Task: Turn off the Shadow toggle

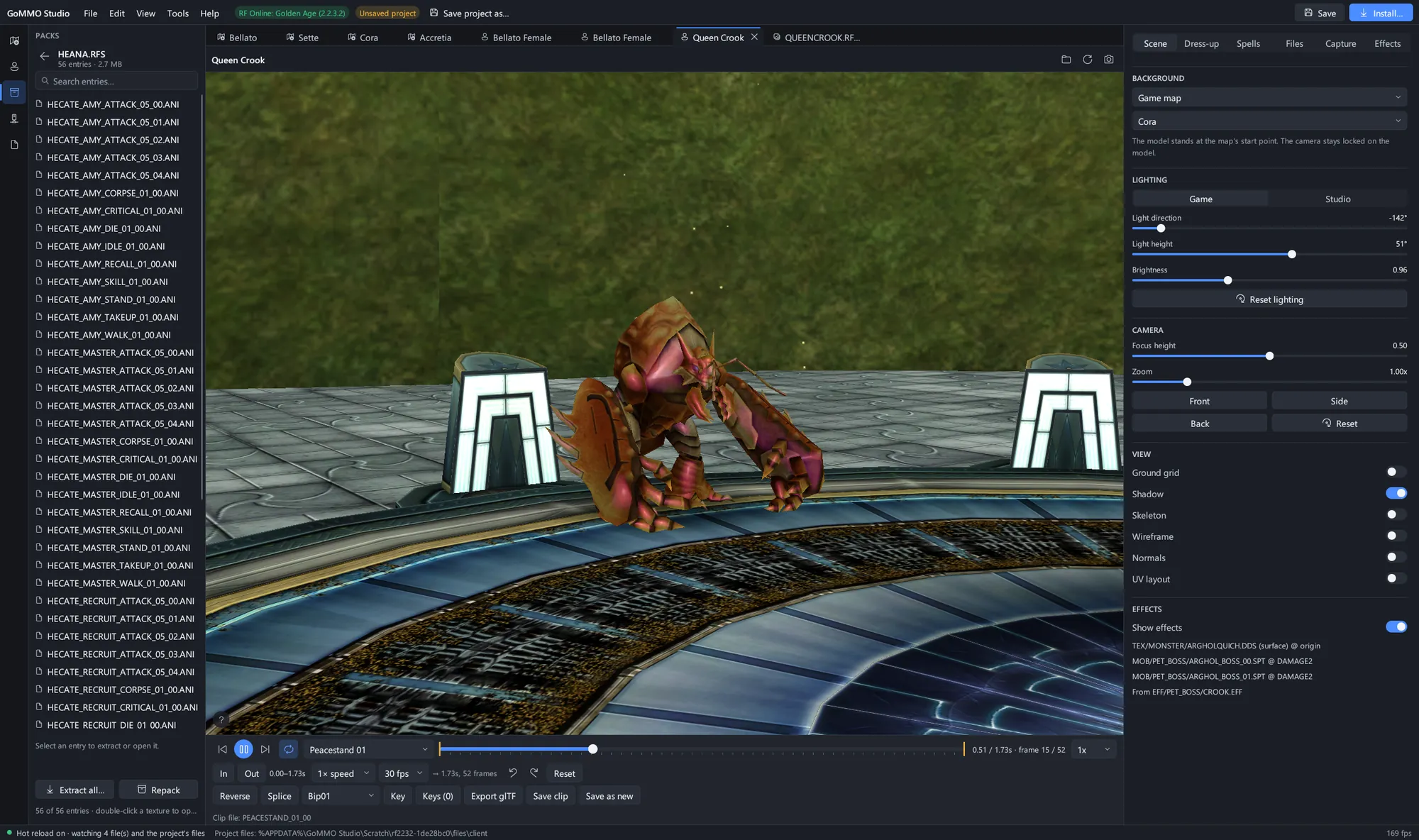Action: coord(1396,493)
